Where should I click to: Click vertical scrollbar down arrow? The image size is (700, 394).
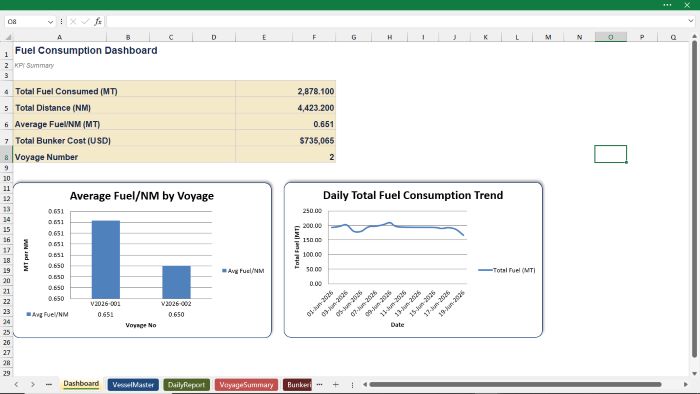click(x=694, y=373)
